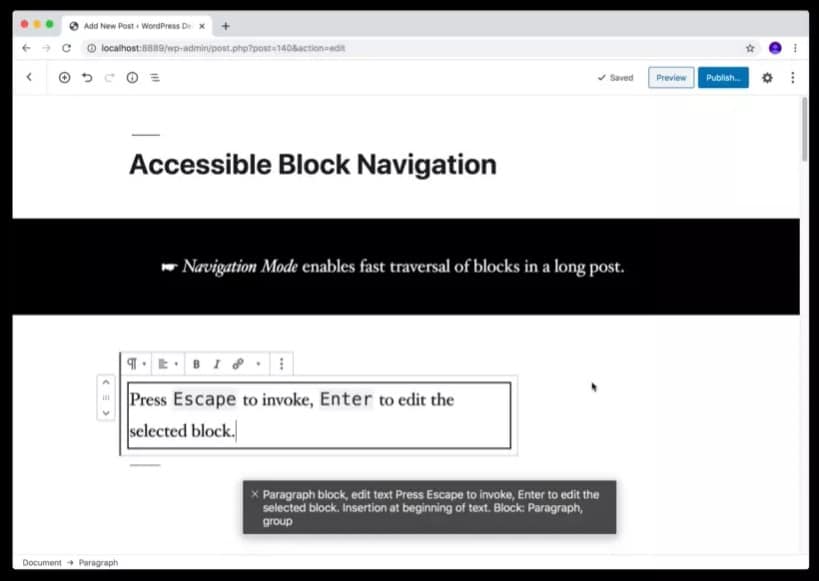Grab the block drag handle
Screen dimensions: 819x581
point(106,398)
